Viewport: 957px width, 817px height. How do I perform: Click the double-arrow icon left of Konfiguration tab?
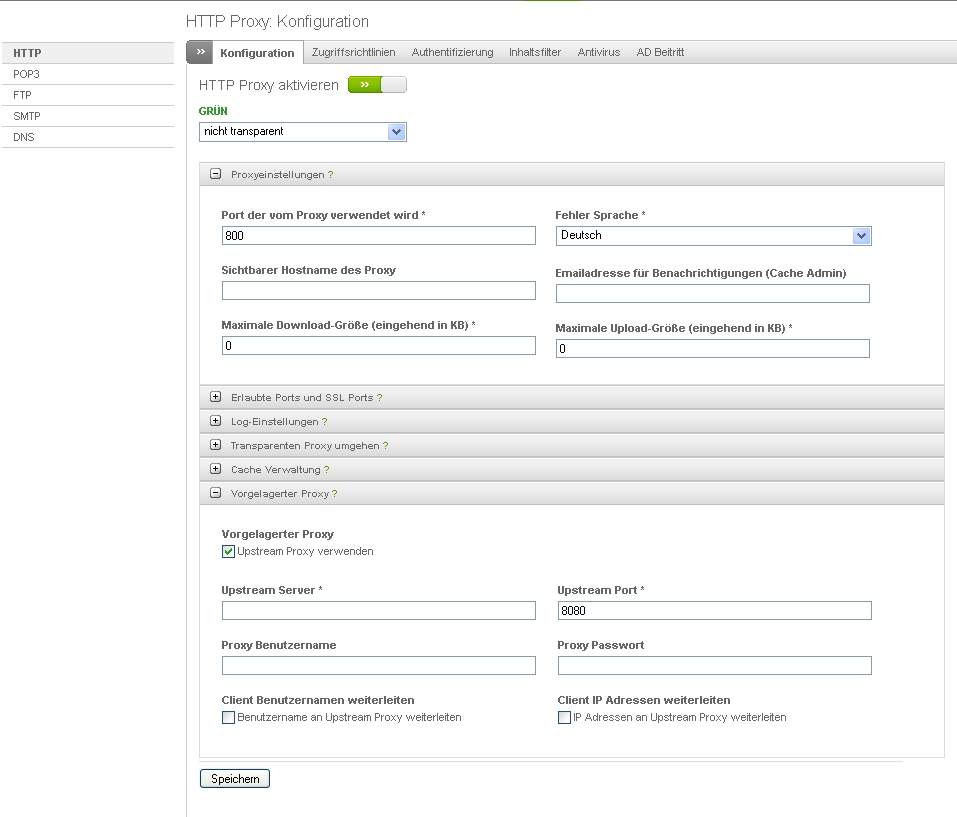pos(200,52)
